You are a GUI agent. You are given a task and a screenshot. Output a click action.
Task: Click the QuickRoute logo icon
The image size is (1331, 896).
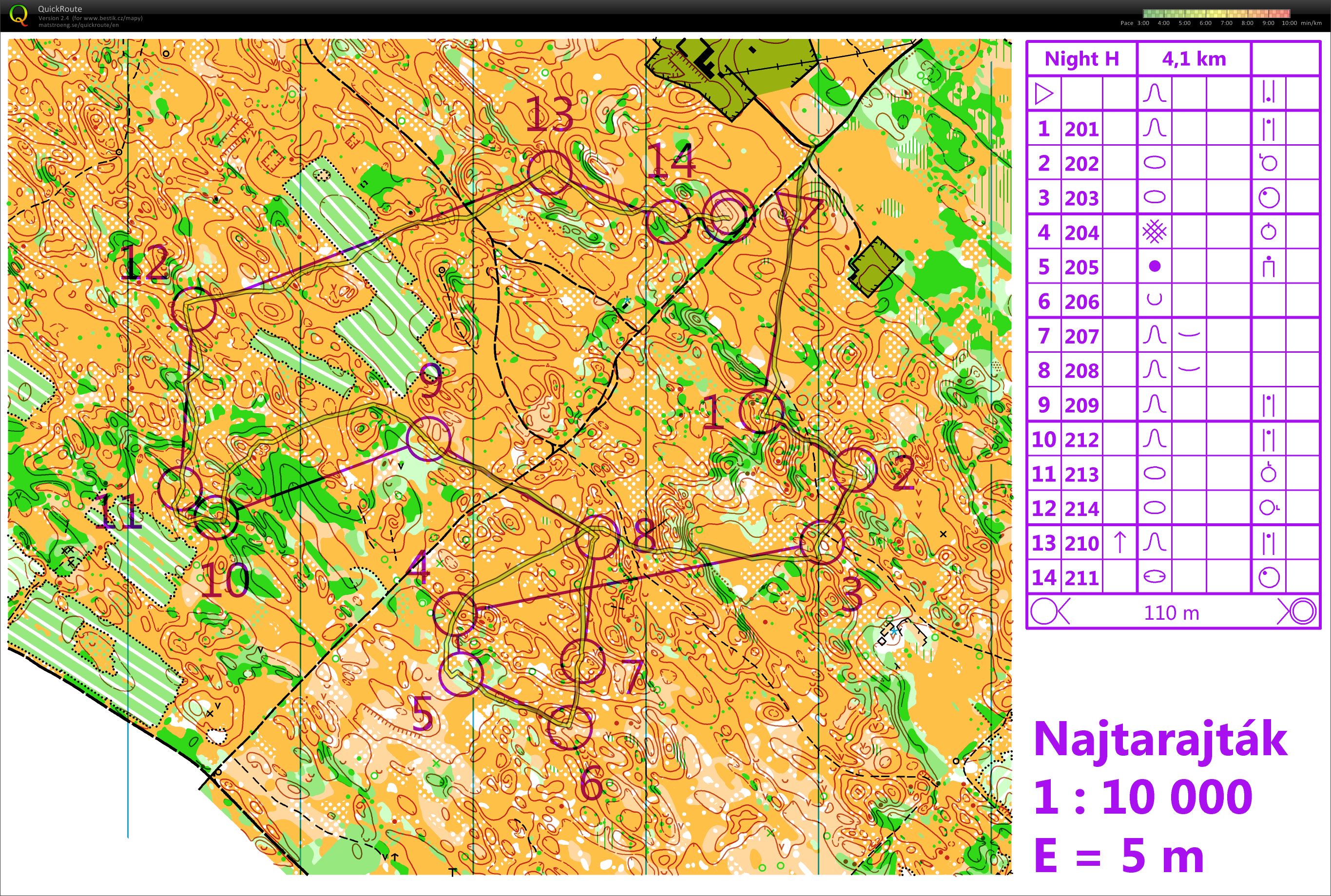pos(19,15)
